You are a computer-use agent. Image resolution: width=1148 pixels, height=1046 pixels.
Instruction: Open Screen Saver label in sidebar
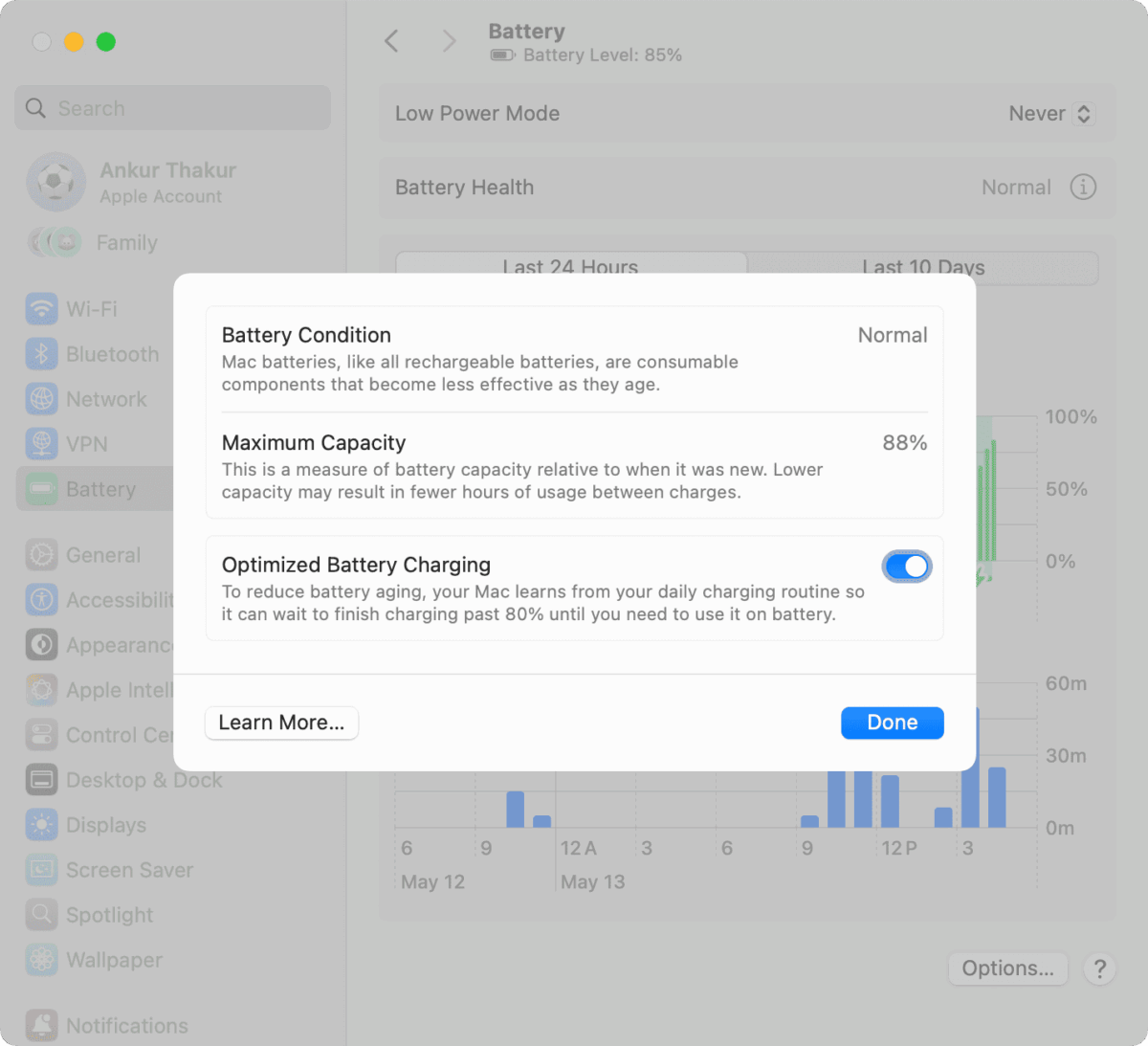coord(130,870)
